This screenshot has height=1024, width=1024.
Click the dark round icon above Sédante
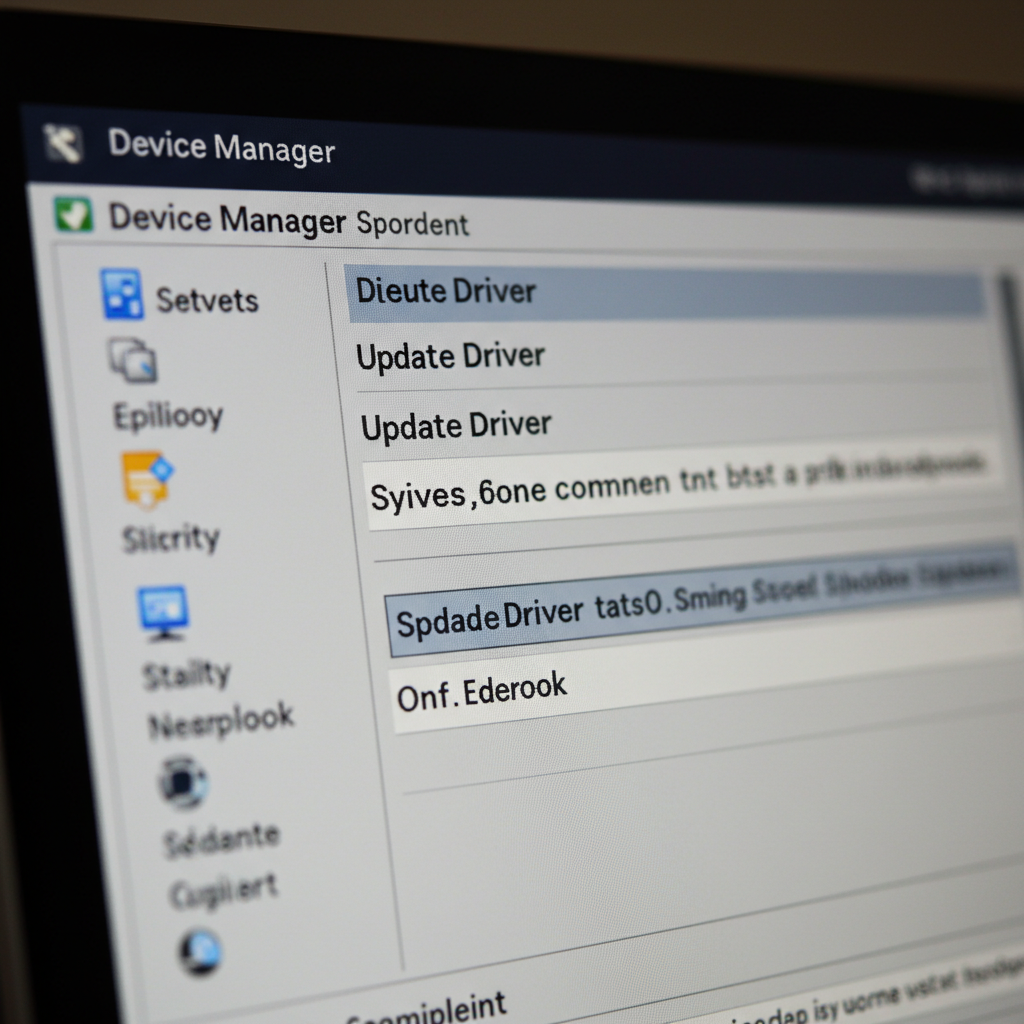[184, 782]
